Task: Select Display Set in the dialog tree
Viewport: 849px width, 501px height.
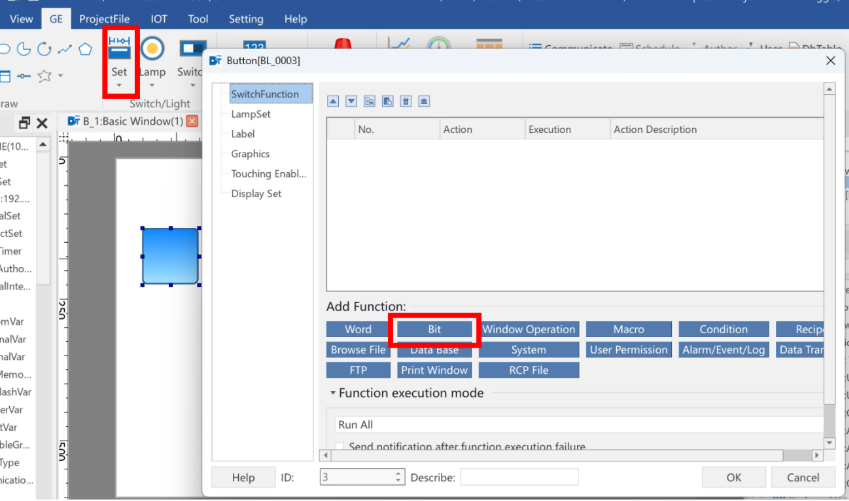Action: coord(256,193)
